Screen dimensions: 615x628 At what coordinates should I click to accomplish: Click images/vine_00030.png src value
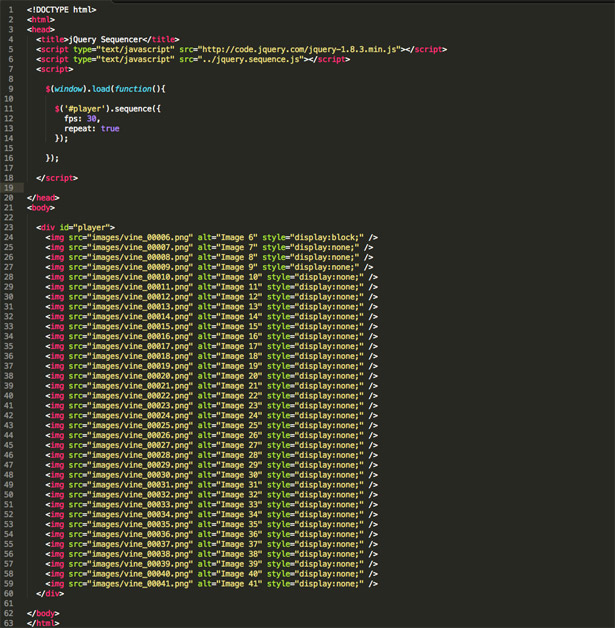coord(140,475)
